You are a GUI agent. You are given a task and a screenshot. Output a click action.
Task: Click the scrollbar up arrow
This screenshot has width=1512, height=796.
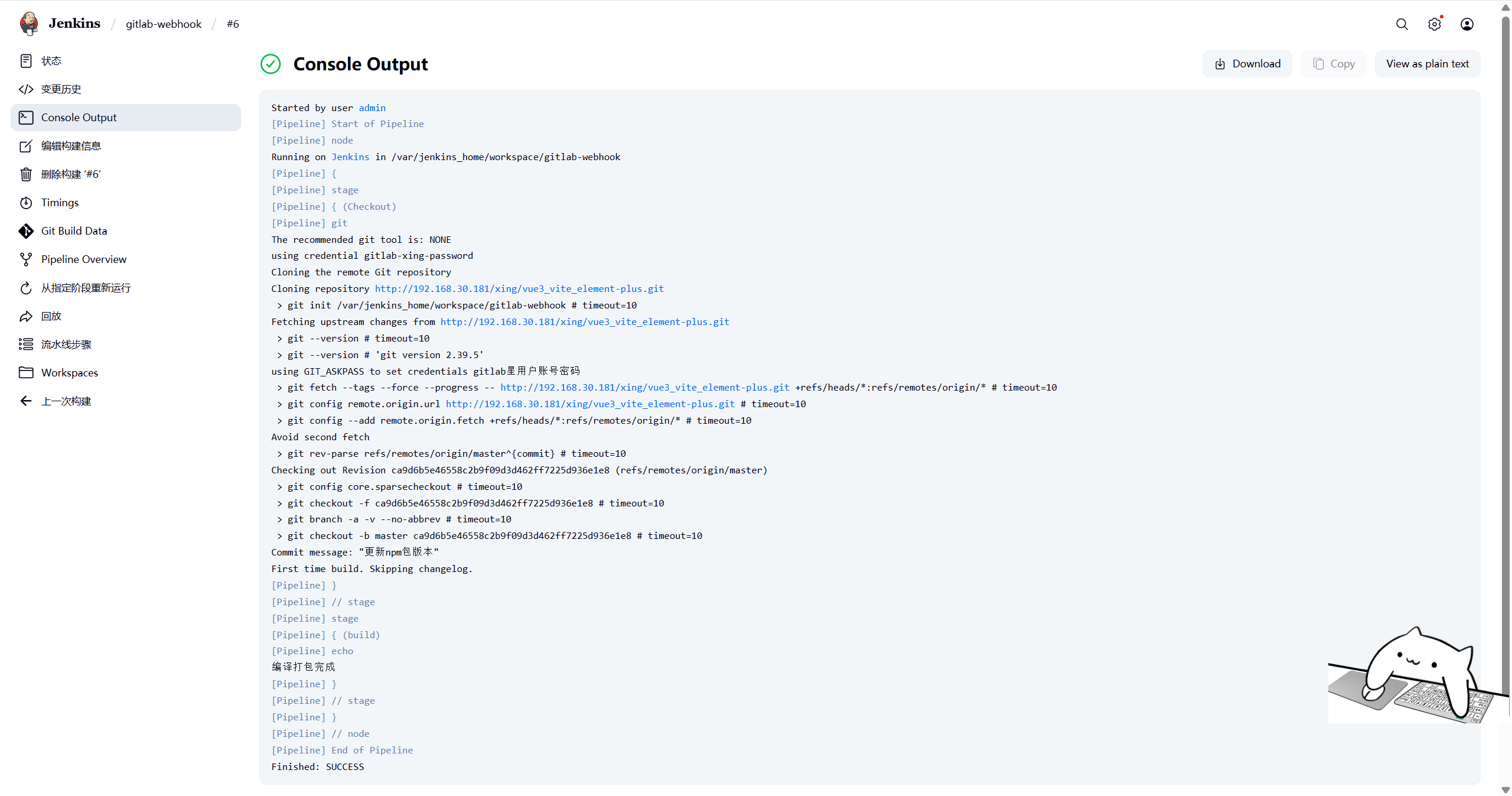pos(1506,7)
